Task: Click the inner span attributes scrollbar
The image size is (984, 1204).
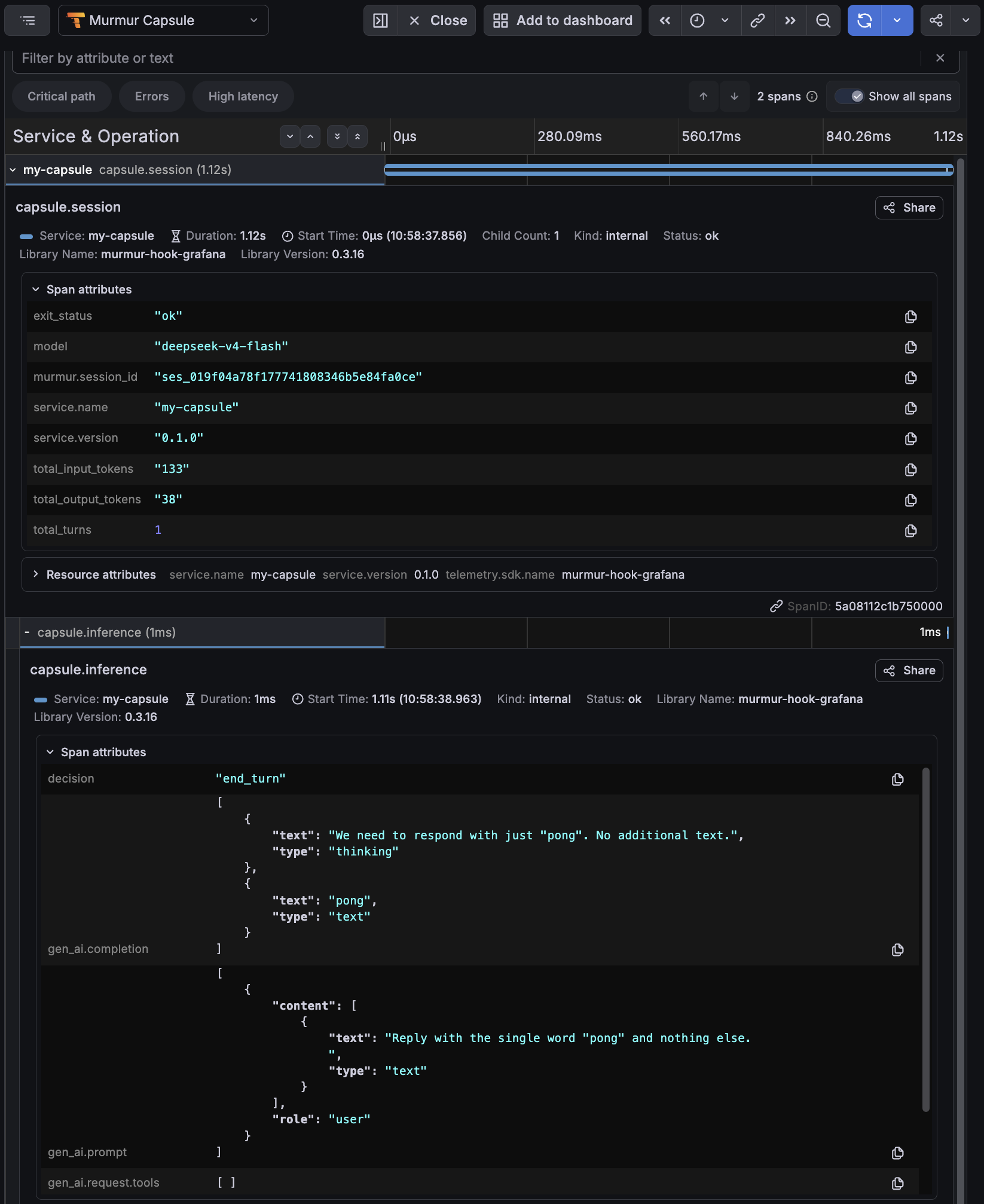Action: pos(926,940)
